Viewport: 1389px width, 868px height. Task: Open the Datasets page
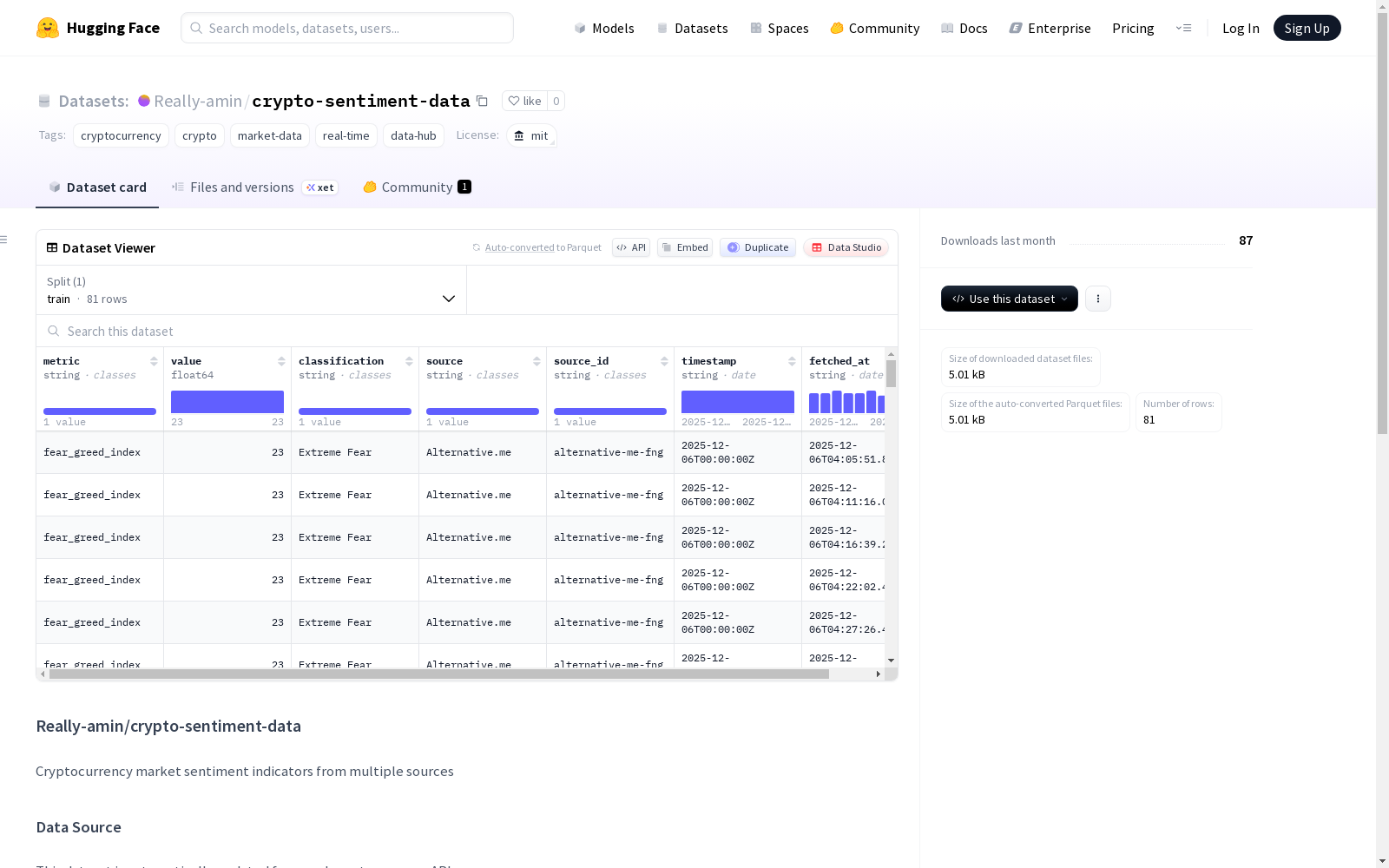click(692, 28)
